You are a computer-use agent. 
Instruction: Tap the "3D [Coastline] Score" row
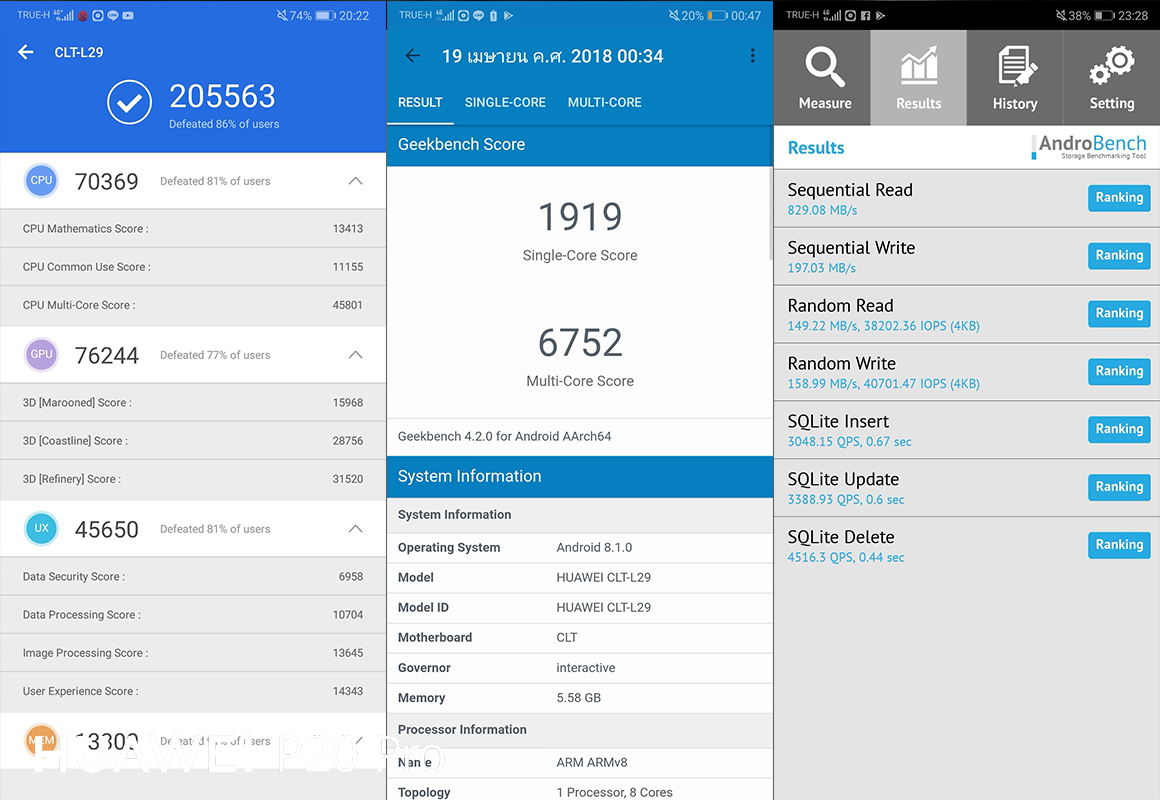193,440
